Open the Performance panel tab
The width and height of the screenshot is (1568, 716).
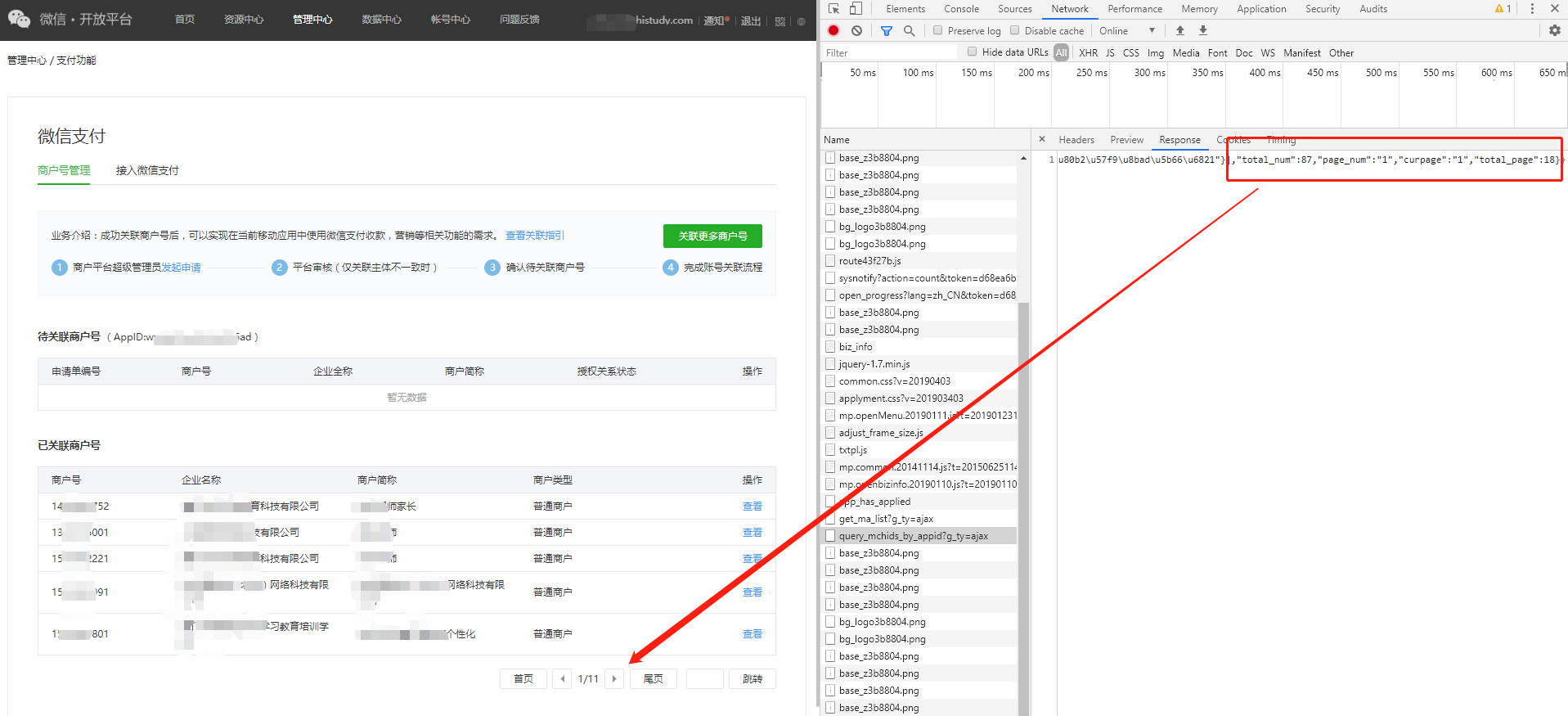(1134, 9)
